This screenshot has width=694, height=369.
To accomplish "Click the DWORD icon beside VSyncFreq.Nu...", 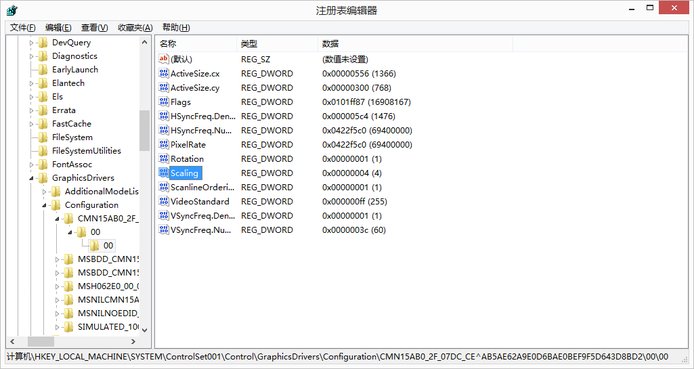I will (x=164, y=230).
